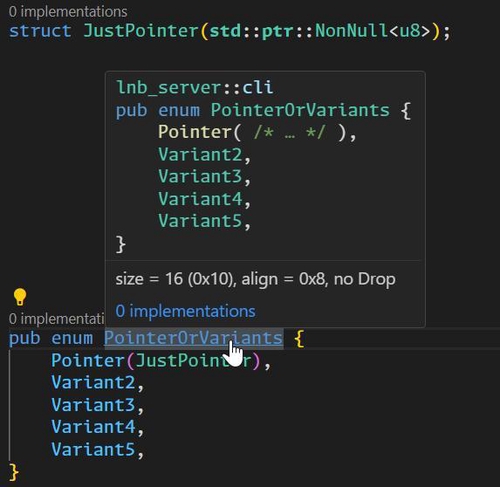Click Variant2 in the enum body
This screenshot has height=487, width=500.
tap(93, 382)
